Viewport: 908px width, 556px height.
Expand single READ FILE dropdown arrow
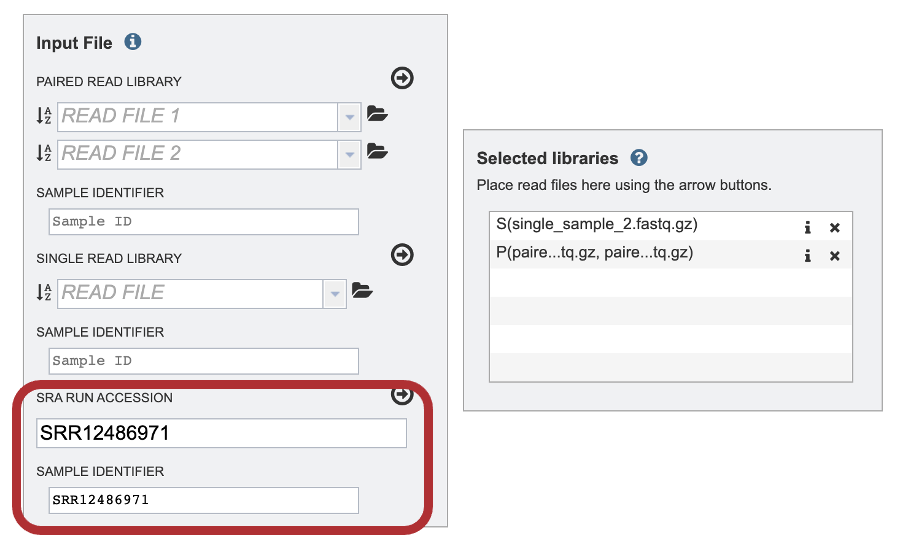pyautogui.click(x=334, y=294)
